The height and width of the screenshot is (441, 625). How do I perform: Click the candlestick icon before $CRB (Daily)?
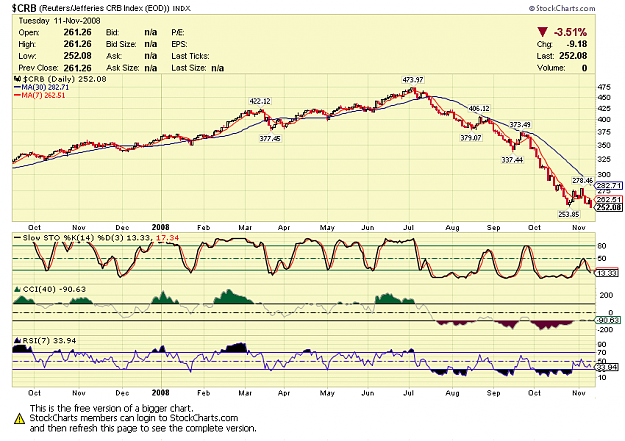click(17, 79)
